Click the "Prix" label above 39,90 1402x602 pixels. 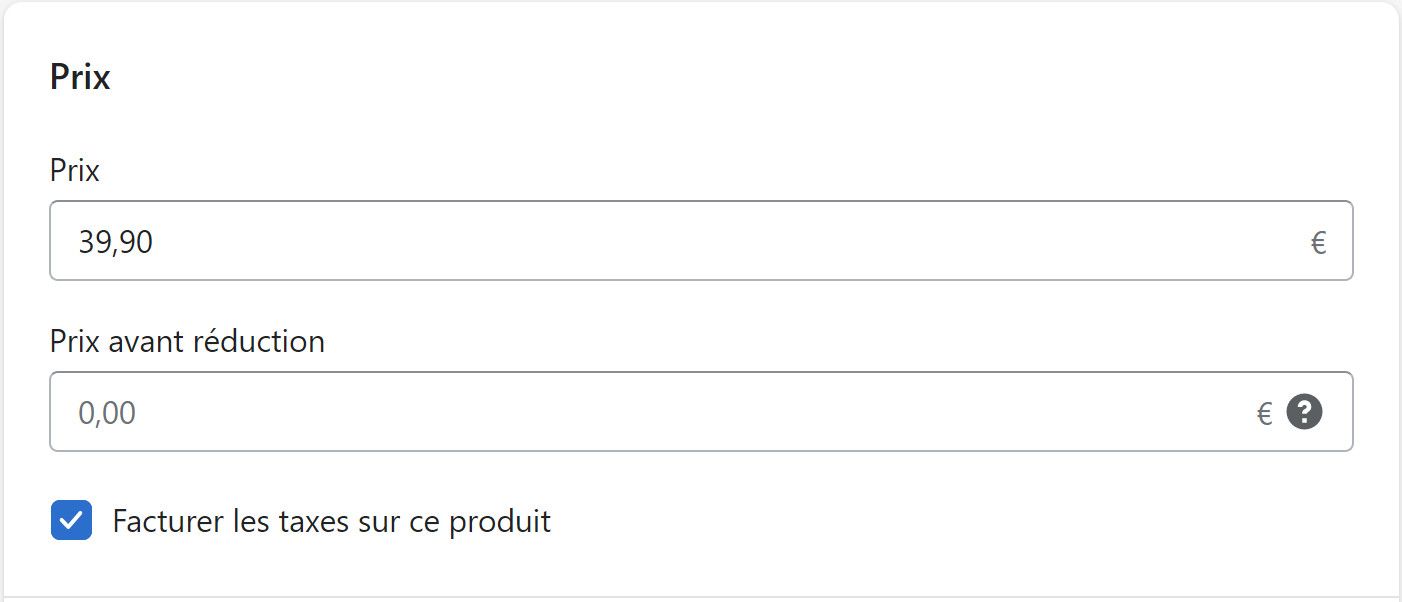75,171
